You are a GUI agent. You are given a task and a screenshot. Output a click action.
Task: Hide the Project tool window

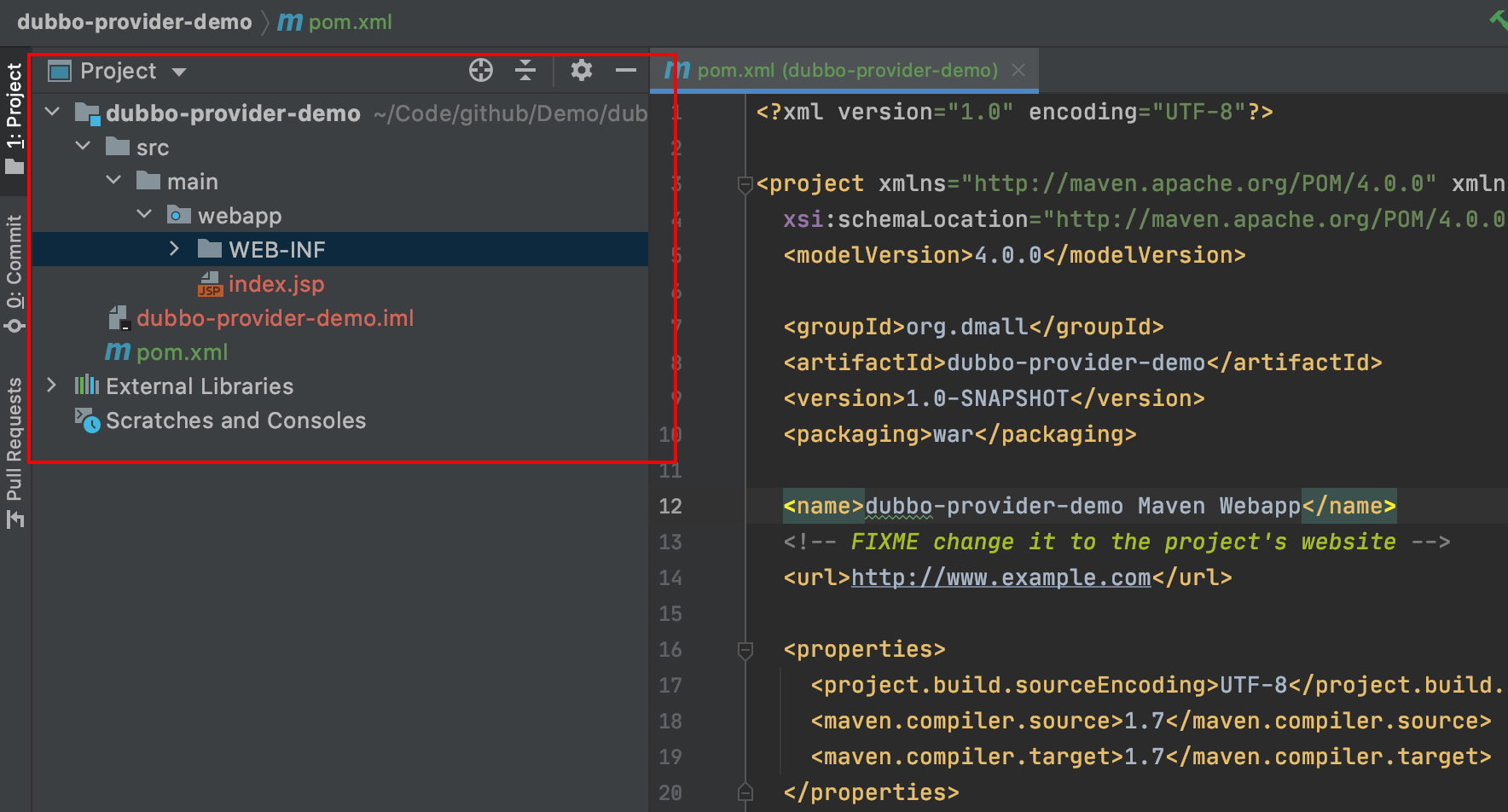point(626,70)
